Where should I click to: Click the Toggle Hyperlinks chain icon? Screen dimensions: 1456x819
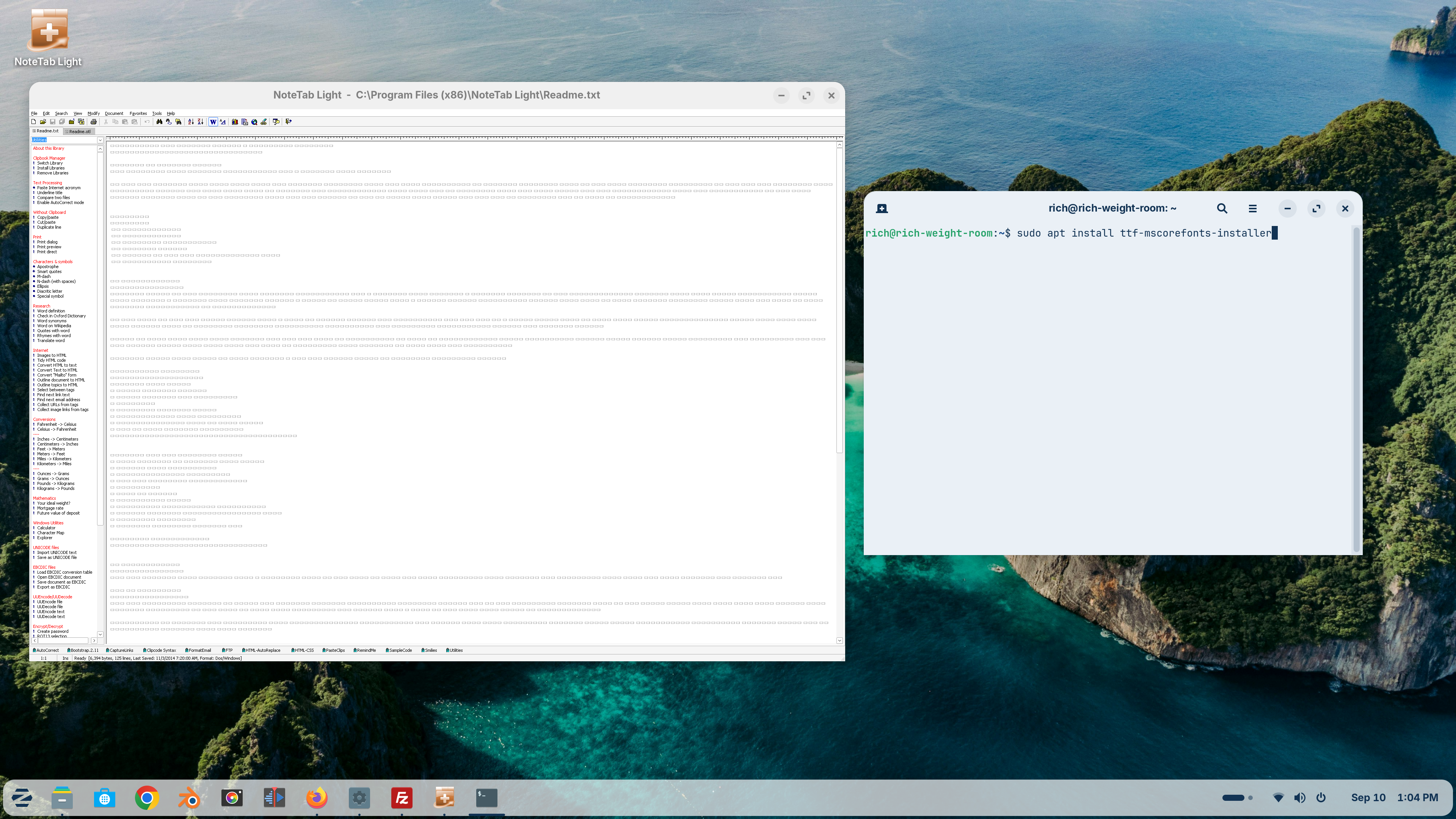(x=264, y=121)
